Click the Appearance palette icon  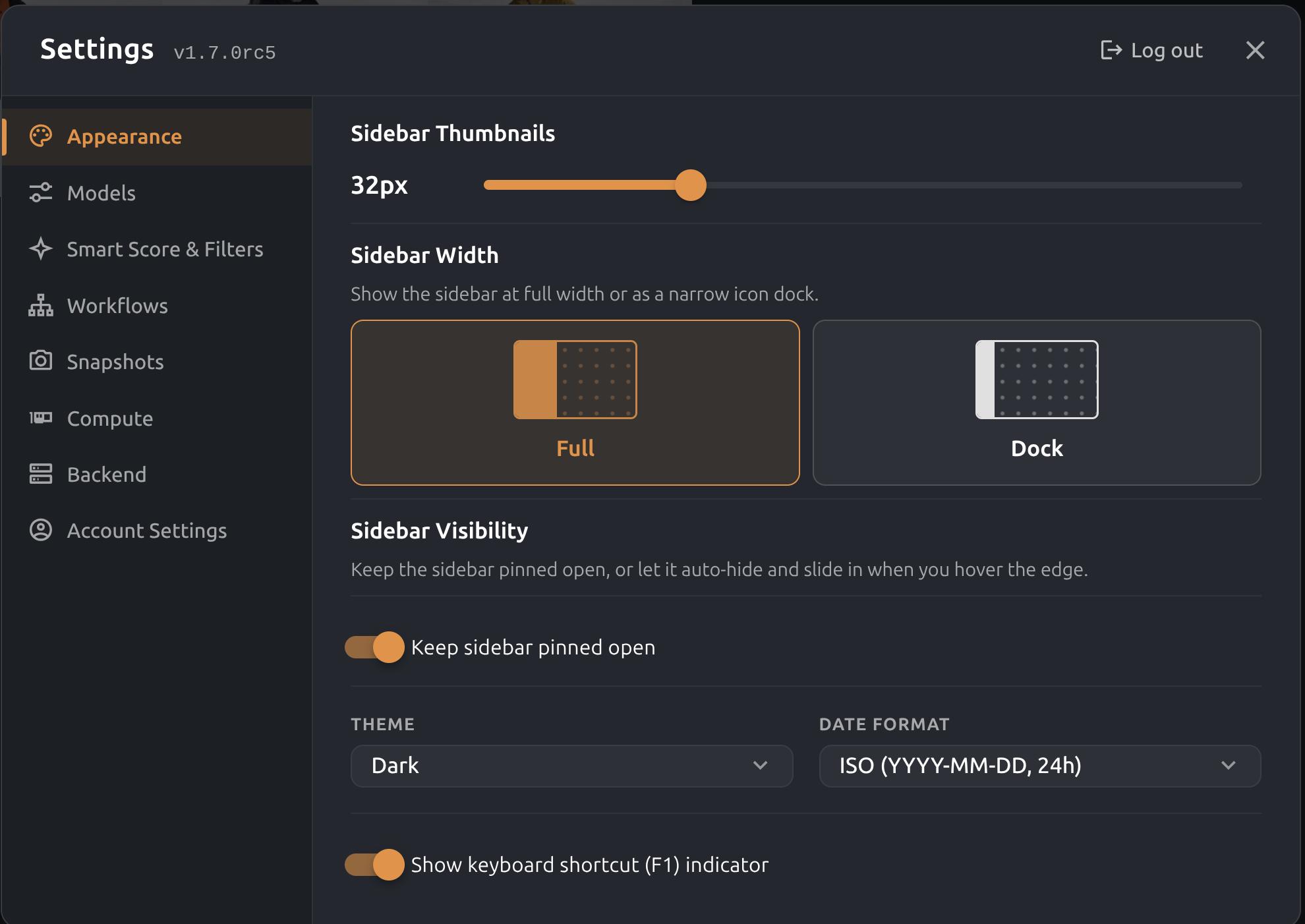tap(41, 136)
